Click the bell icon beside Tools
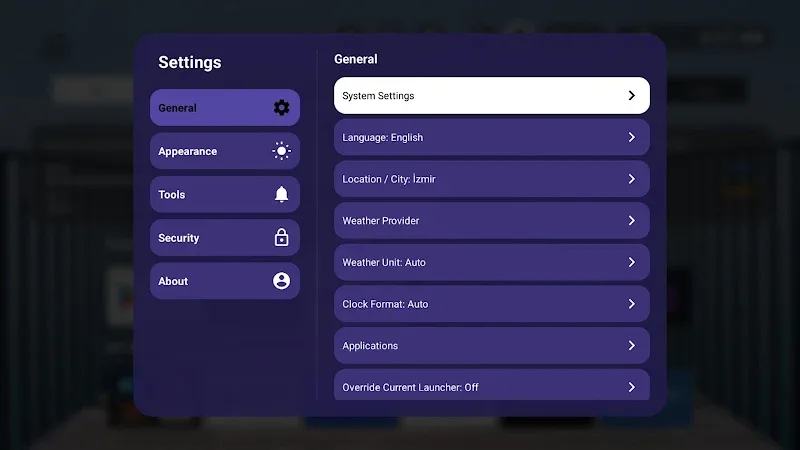Image resolution: width=800 pixels, height=450 pixels. [281, 194]
